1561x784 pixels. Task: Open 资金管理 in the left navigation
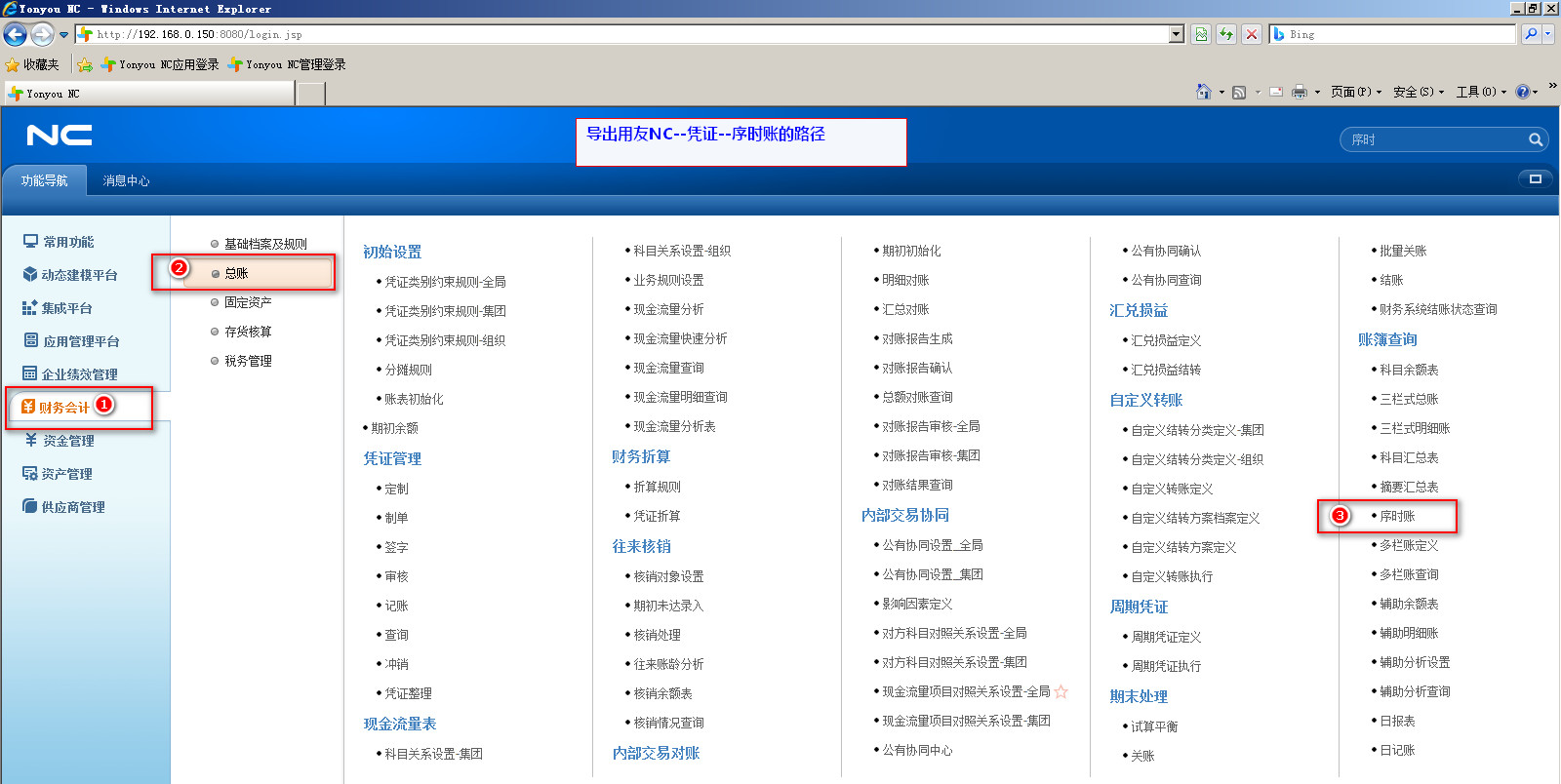68,441
